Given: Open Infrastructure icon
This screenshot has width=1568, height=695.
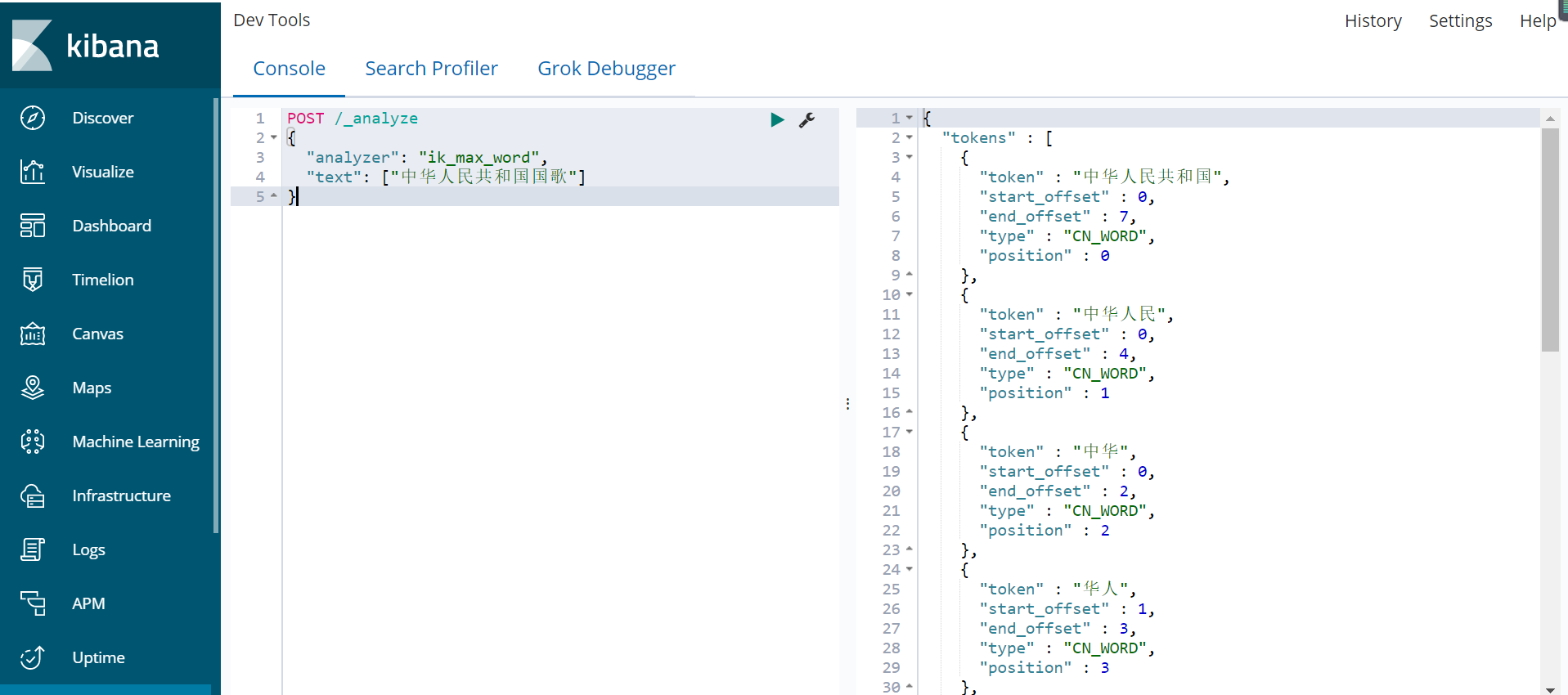Looking at the screenshot, I should 33,495.
